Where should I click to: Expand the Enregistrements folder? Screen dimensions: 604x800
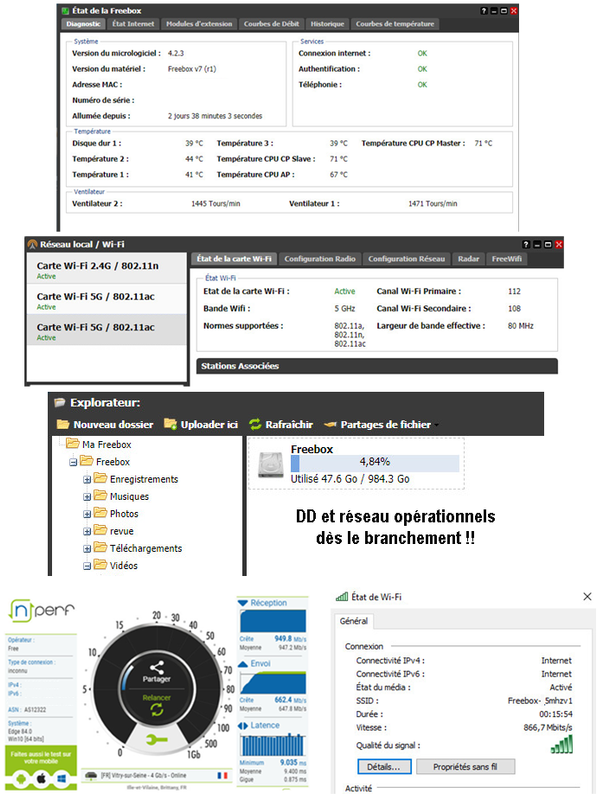(87, 480)
